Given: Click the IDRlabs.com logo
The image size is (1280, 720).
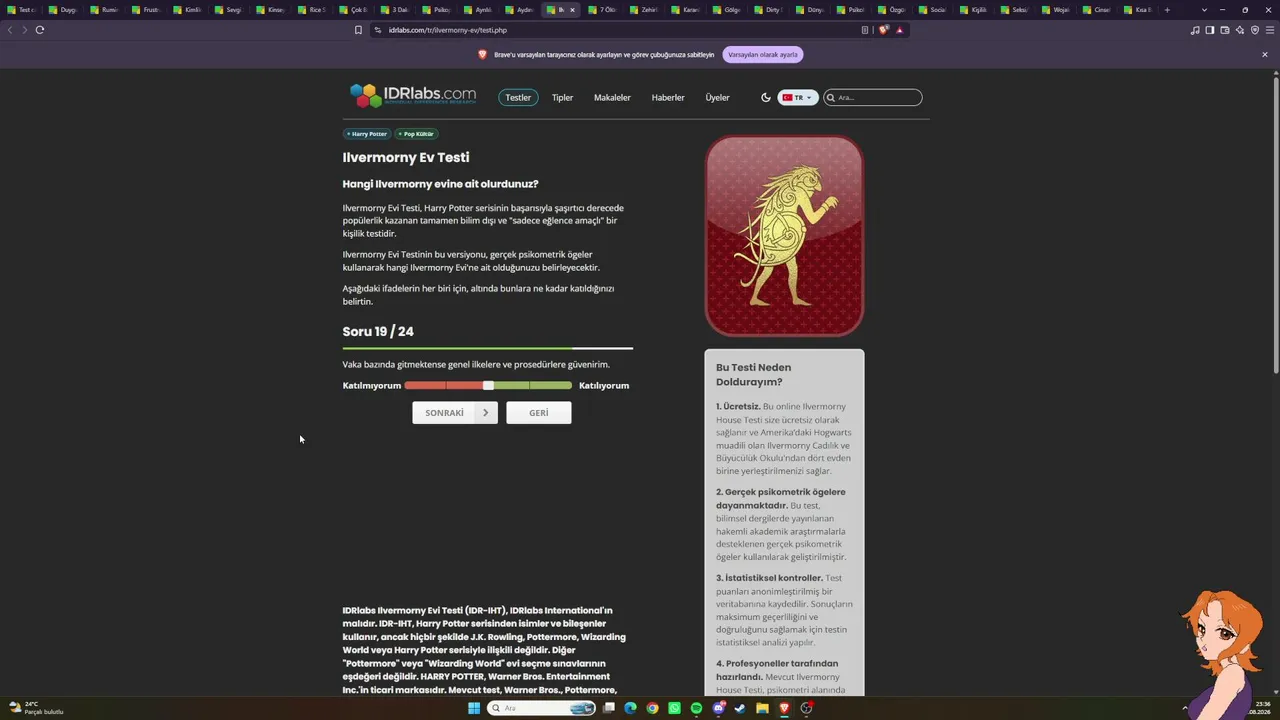Looking at the screenshot, I should (413, 96).
